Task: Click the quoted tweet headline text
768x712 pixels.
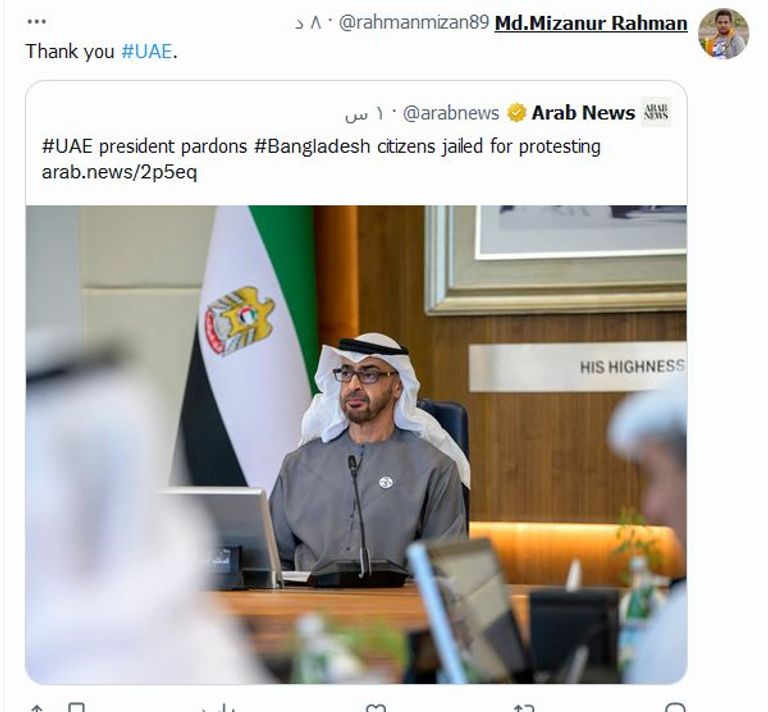Action: click(x=321, y=146)
